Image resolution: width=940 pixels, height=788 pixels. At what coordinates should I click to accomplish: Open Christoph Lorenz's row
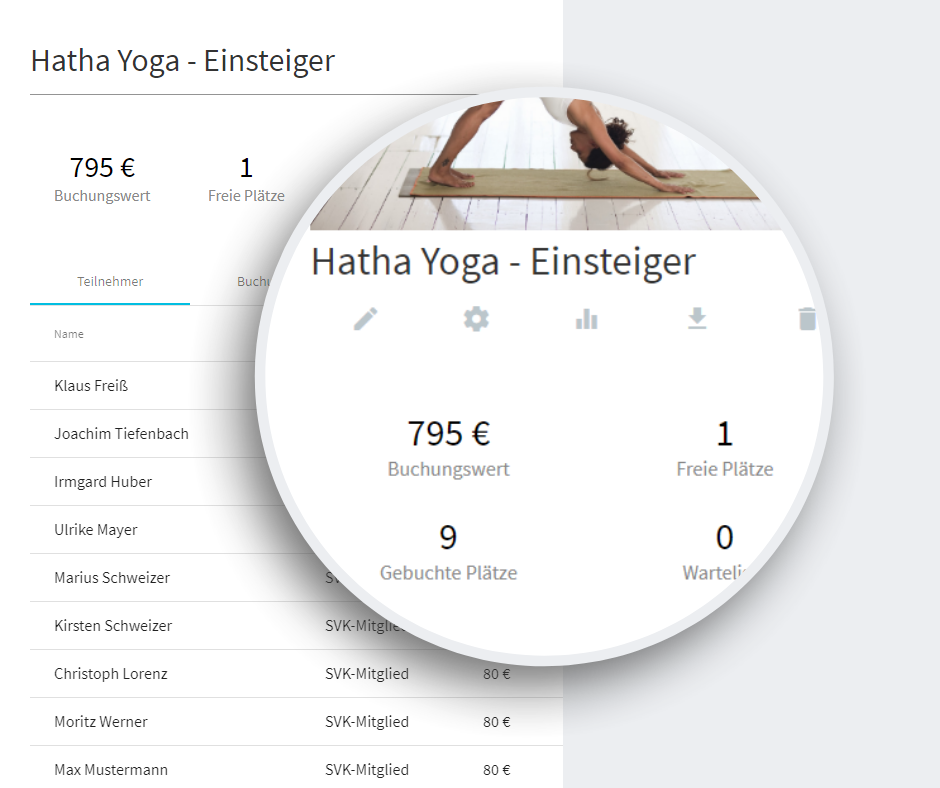(x=111, y=674)
